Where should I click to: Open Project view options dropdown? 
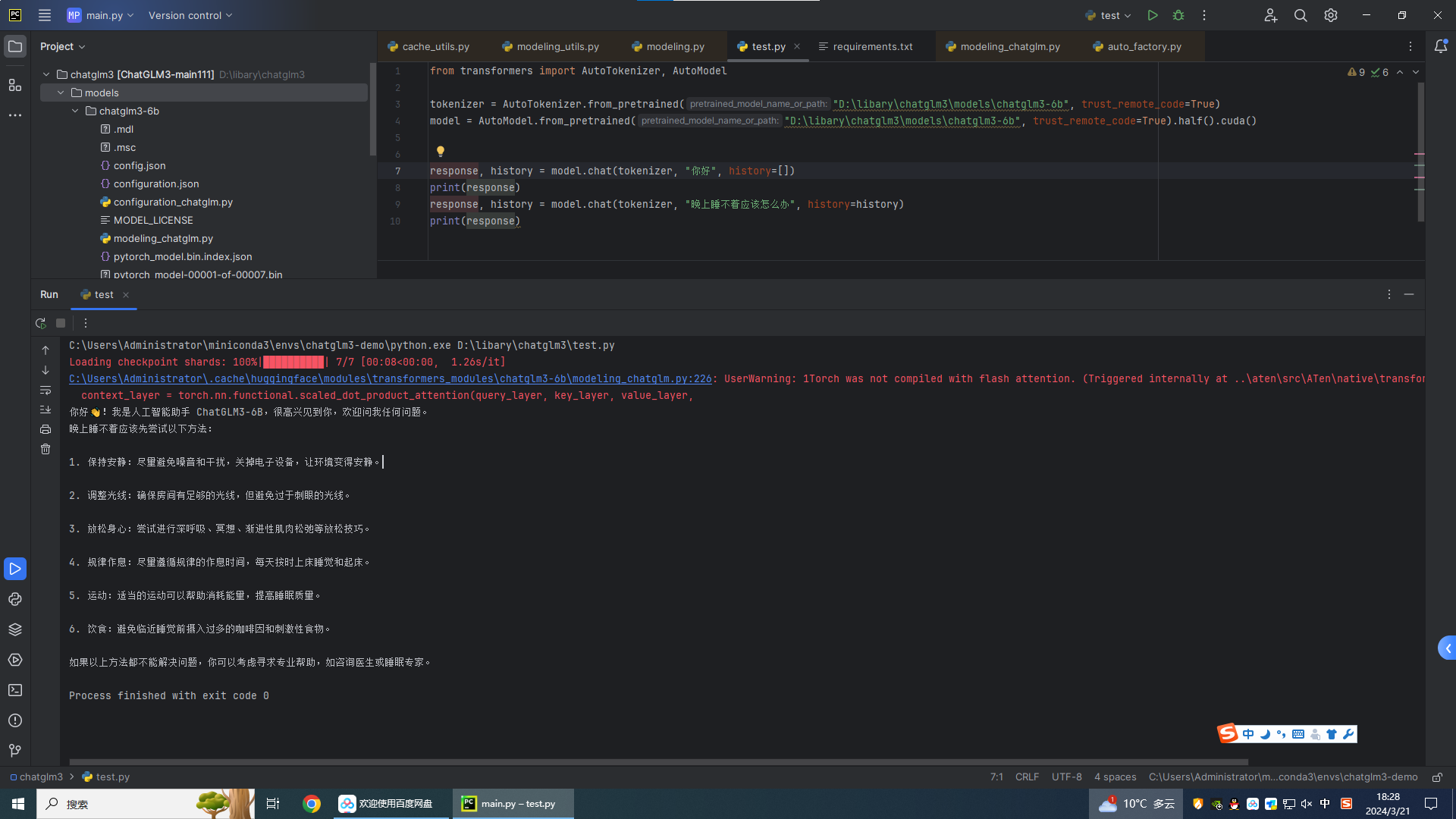pyautogui.click(x=63, y=46)
